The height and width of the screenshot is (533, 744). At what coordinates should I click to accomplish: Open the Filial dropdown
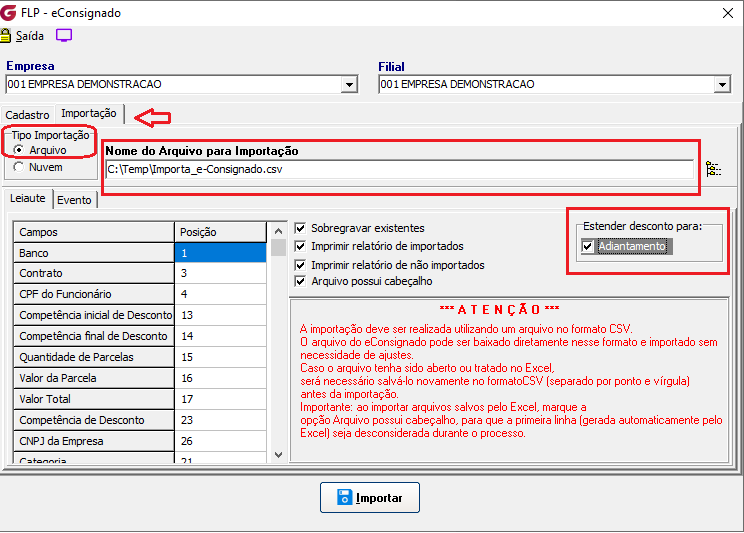[x=722, y=85]
